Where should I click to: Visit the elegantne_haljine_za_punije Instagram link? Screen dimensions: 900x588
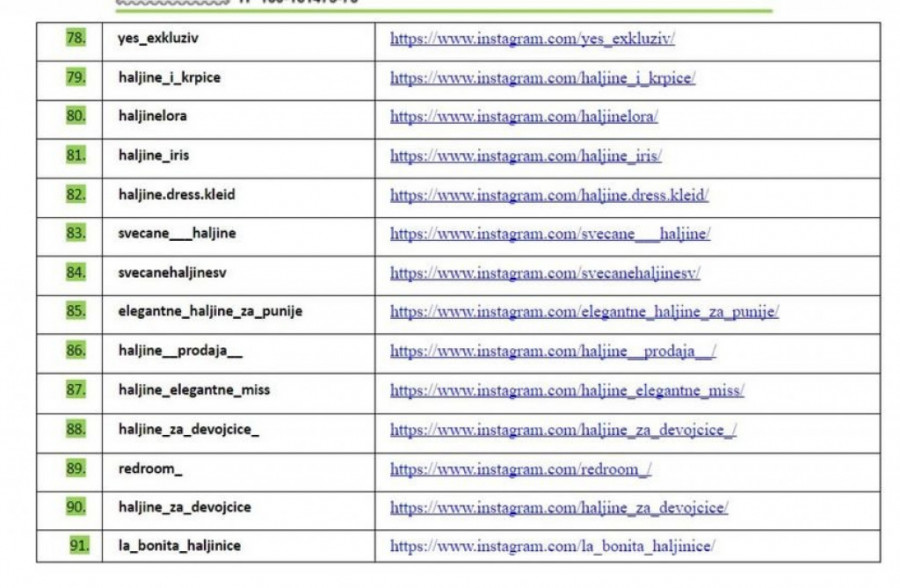584,312
